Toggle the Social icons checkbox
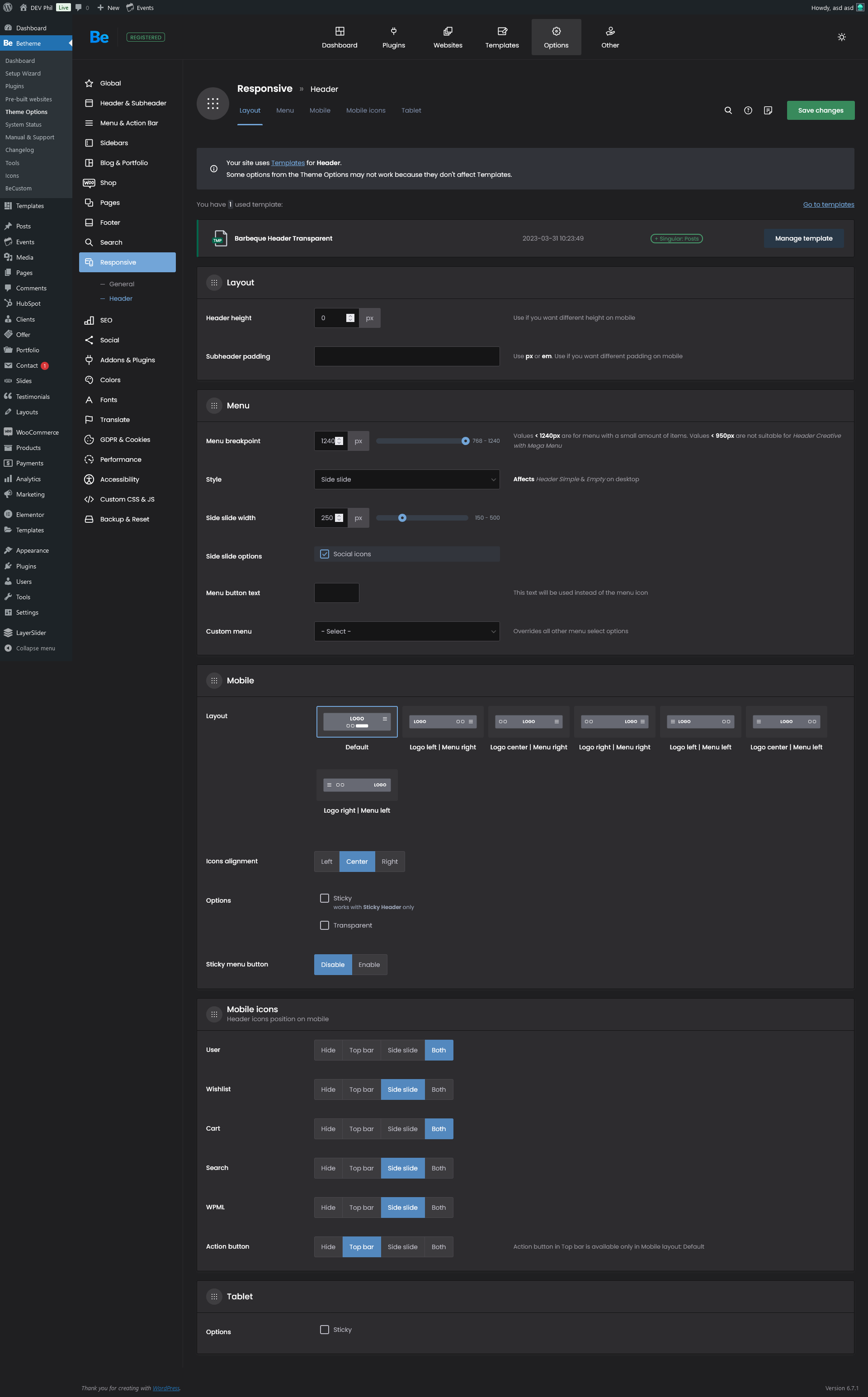 point(324,554)
